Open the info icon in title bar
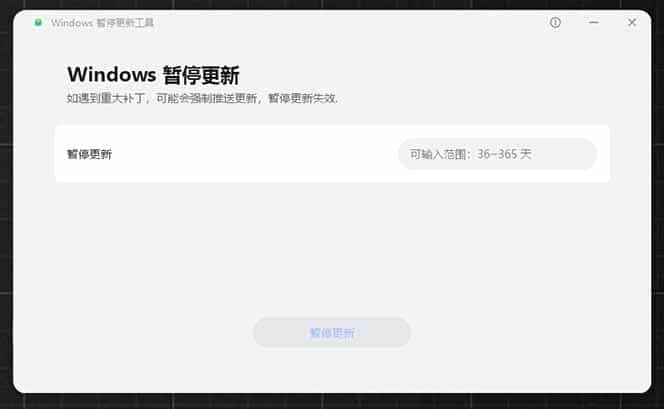Screen dimensions: 664x409 (555, 22)
